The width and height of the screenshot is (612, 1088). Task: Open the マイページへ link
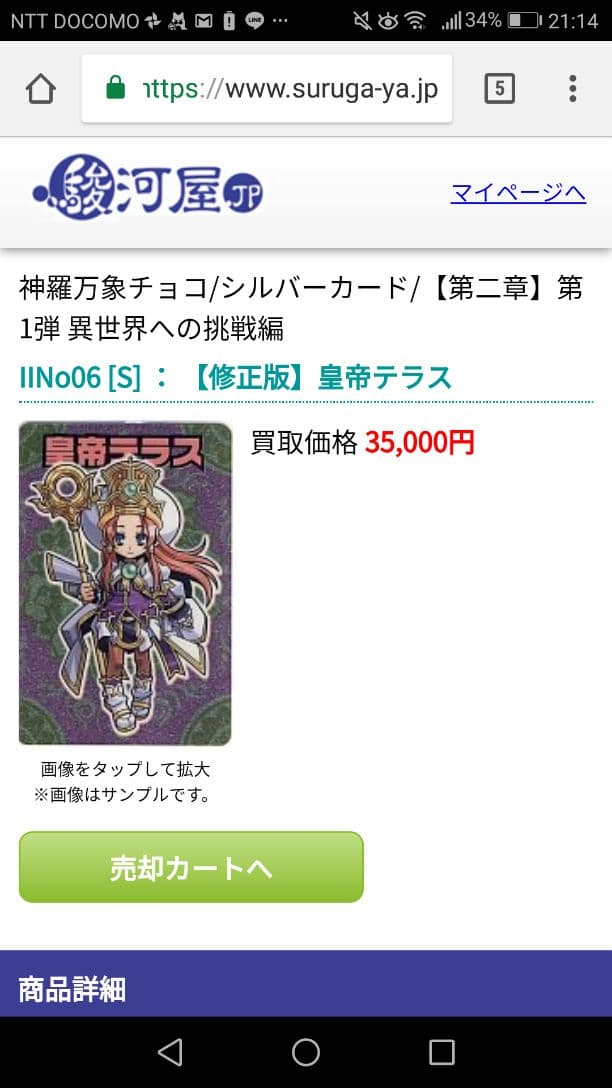pyautogui.click(x=518, y=192)
